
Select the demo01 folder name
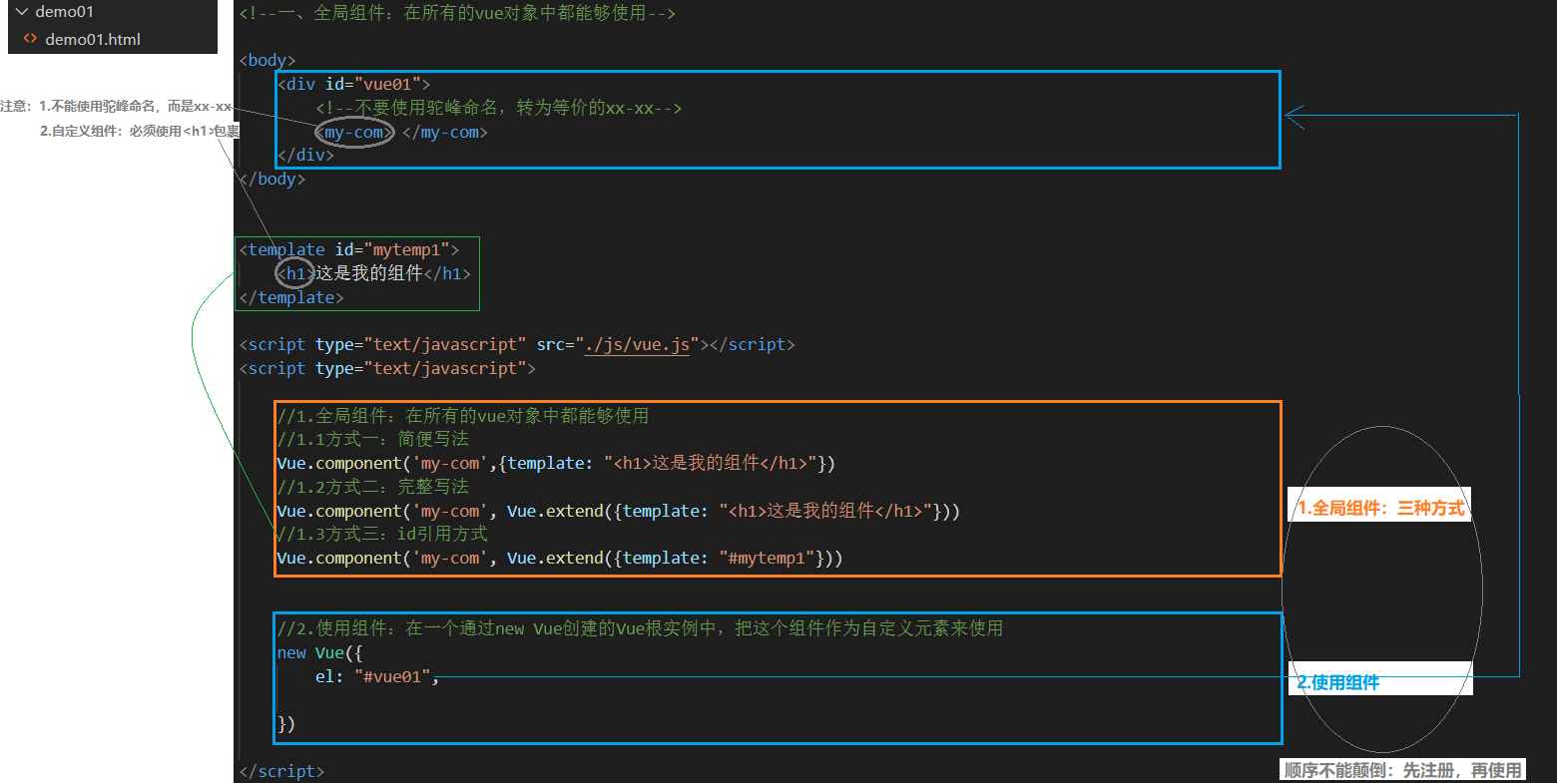coord(64,12)
